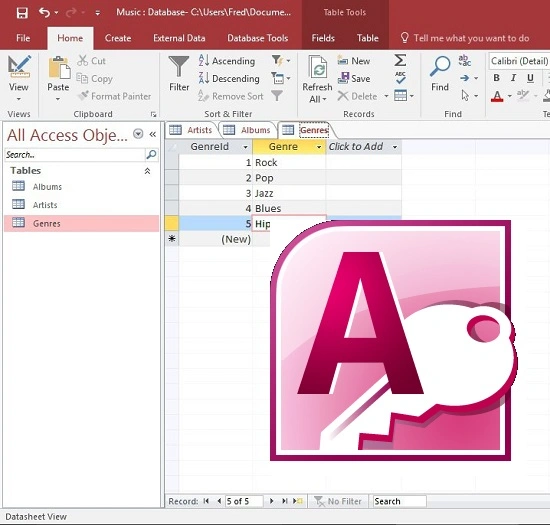Open Customize Quick Access Toolbar arrow
Image resolution: width=550 pixels, height=525 pixels.
click(98, 13)
